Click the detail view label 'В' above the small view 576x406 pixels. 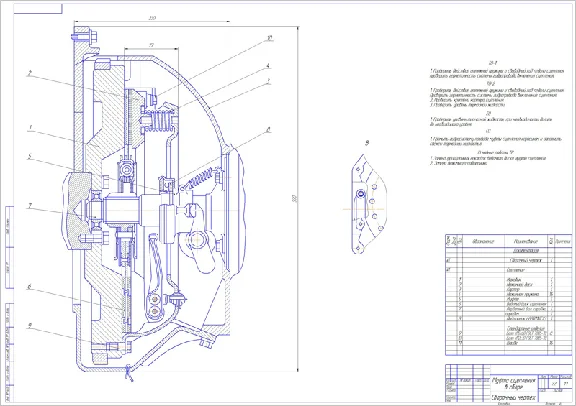point(367,143)
